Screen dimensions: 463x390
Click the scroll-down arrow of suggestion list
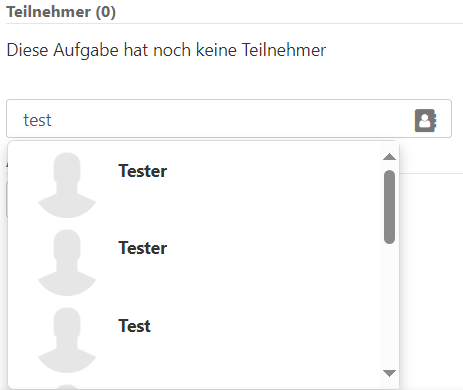pyautogui.click(x=389, y=373)
